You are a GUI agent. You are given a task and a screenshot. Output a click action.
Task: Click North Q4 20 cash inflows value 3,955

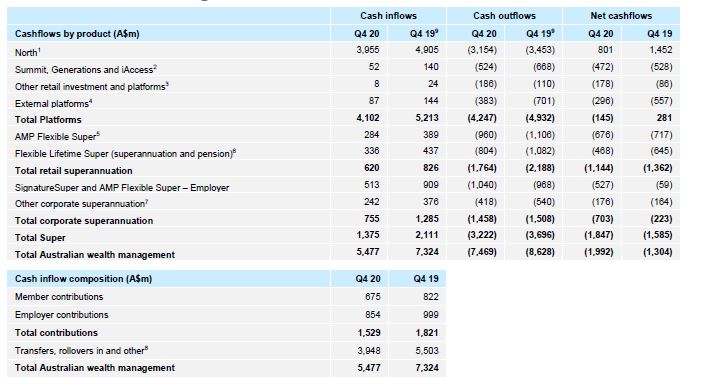point(368,50)
